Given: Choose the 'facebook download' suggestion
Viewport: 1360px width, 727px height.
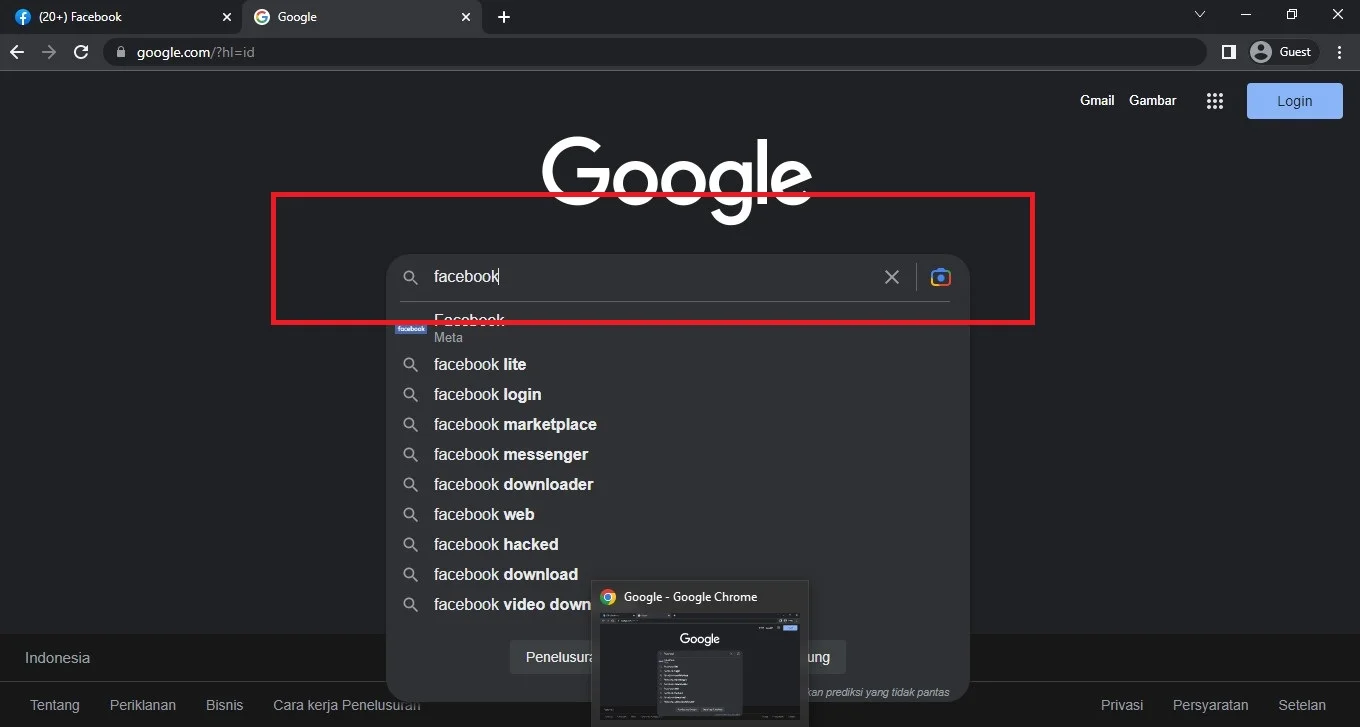Looking at the screenshot, I should click(677, 574).
